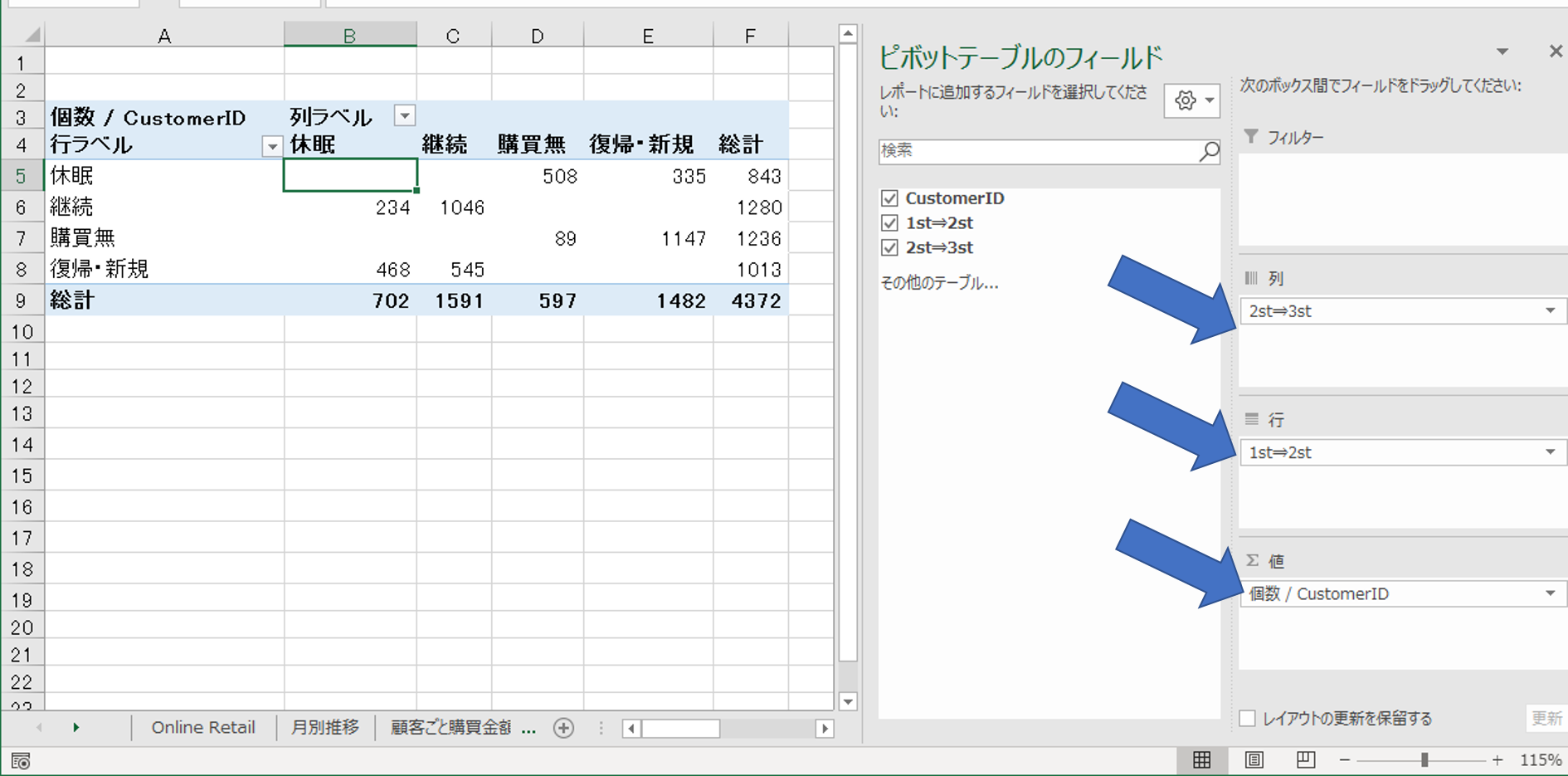This screenshot has width=1568, height=776.
Task: Select row 5 header
Action: point(22,176)
